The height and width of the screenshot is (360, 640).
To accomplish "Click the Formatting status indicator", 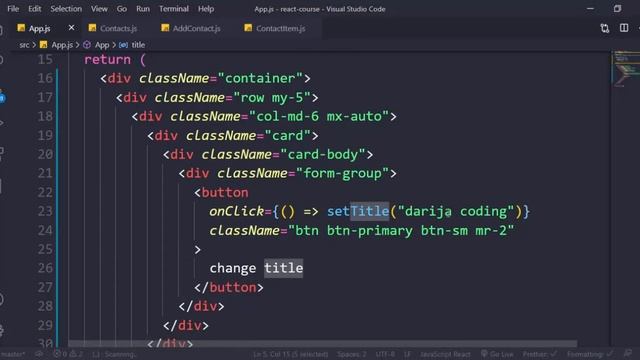I will pyautogui.click(x=590, y=354).
